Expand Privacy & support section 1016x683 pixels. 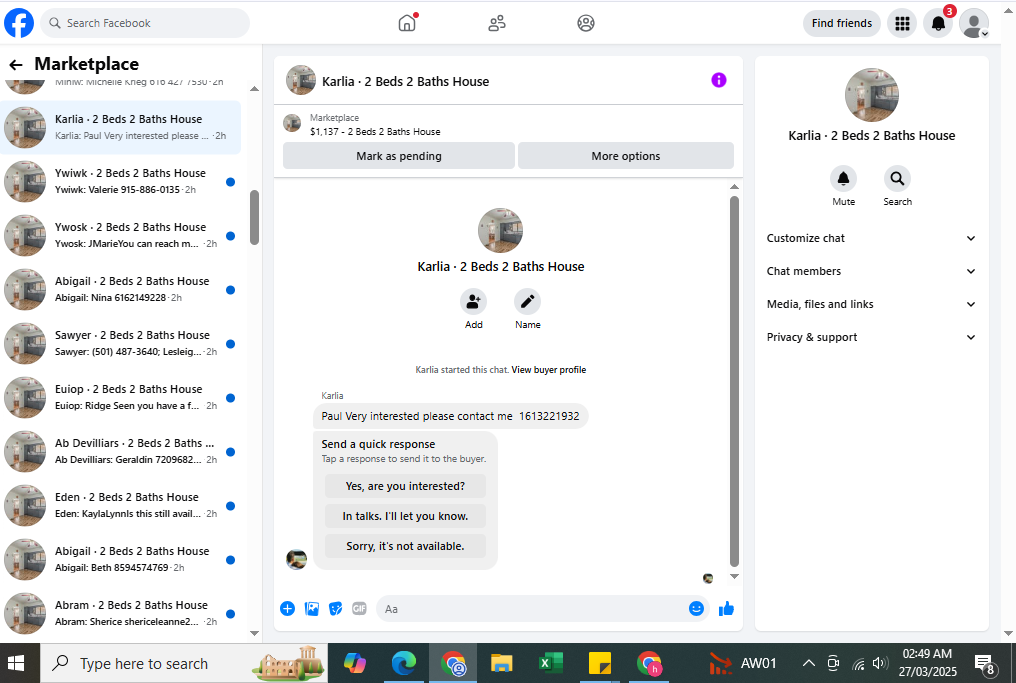click(871, 338)
